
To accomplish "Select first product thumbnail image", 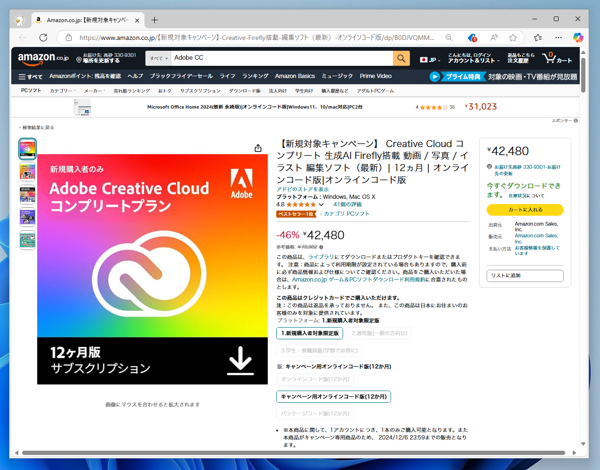I will point(28,149).
